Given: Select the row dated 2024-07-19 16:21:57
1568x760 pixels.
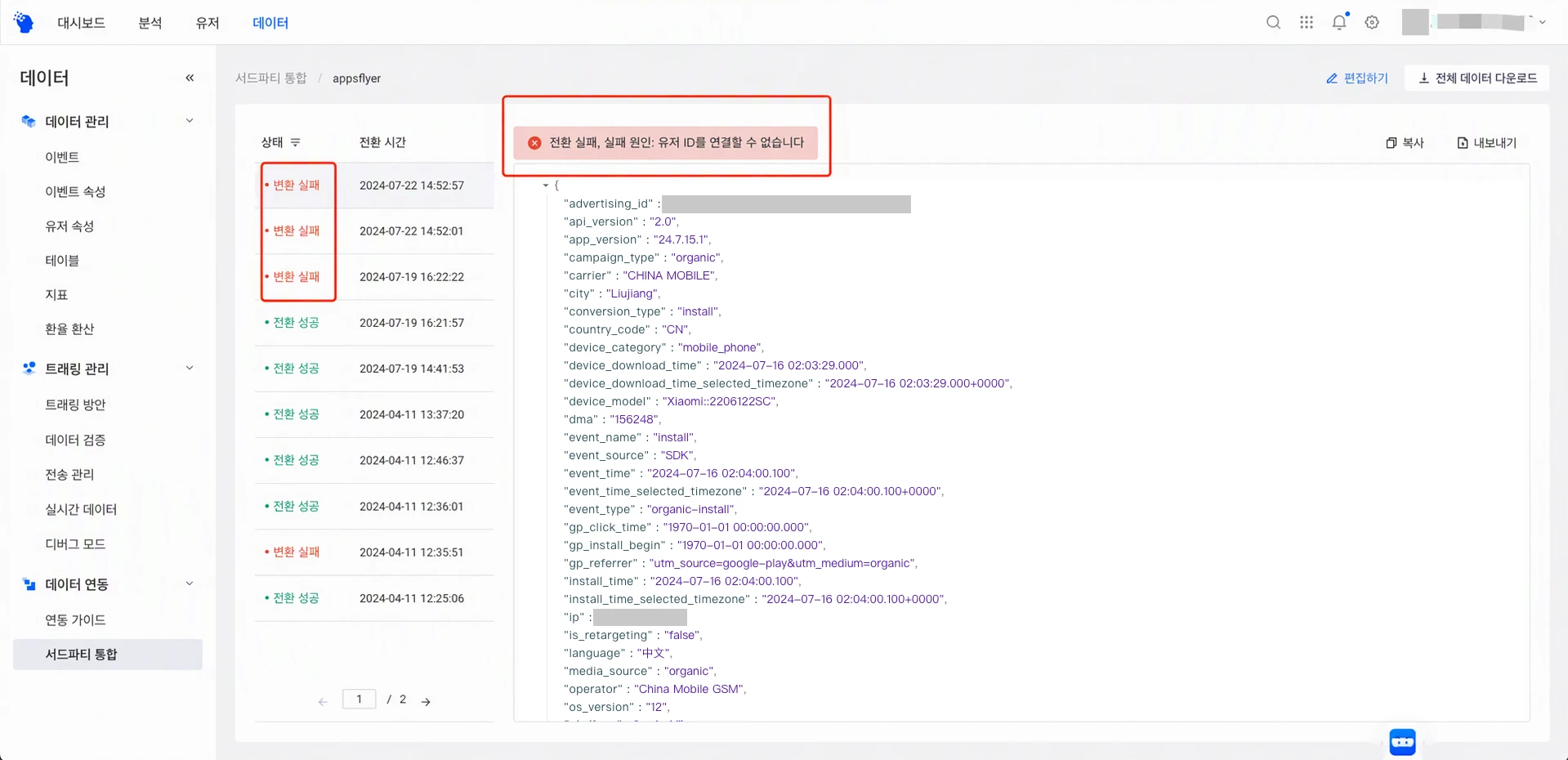Looking at the screenshot, I should tap(374, 323).
